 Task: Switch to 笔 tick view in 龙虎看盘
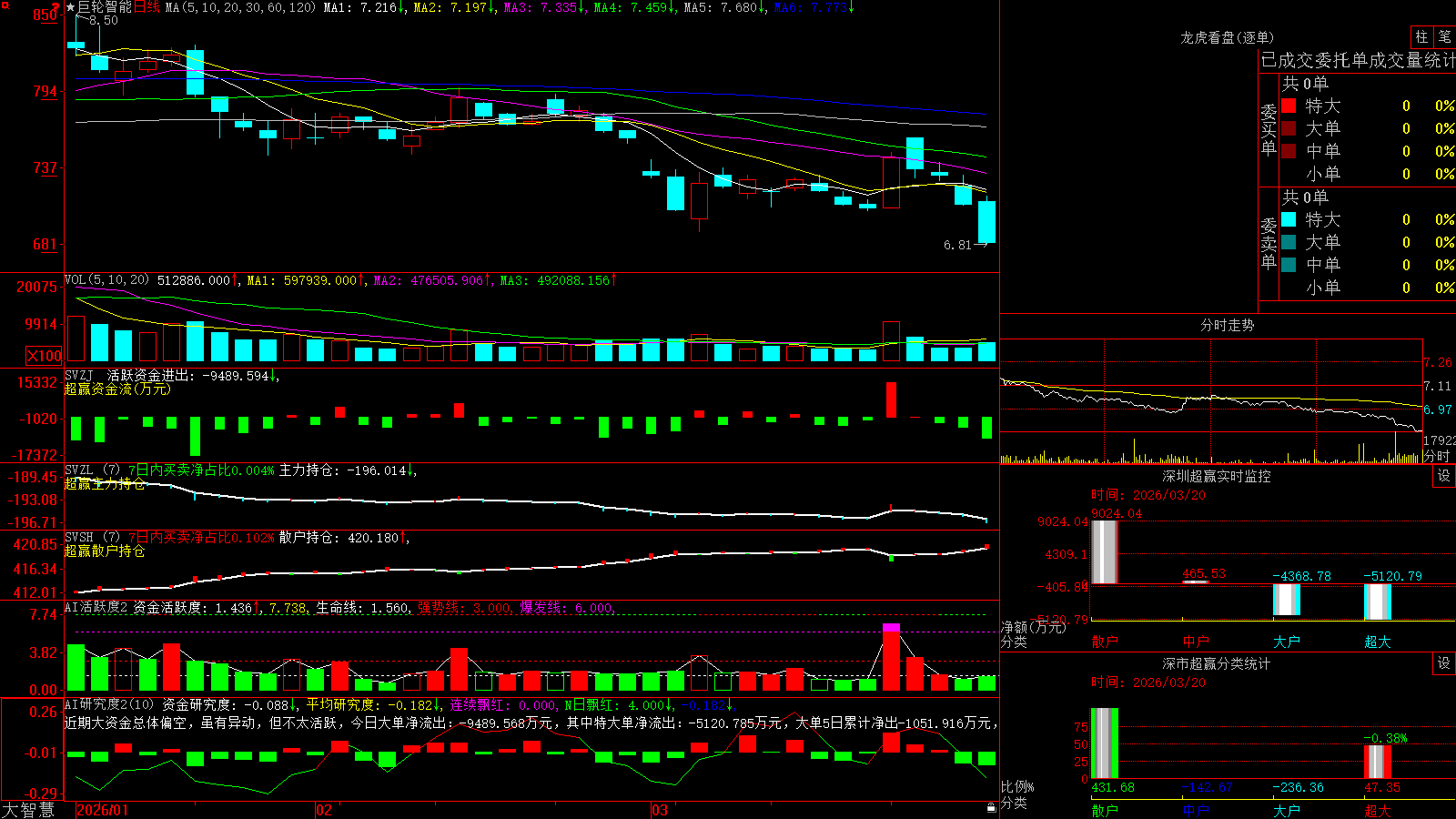tap(1444, 36)
